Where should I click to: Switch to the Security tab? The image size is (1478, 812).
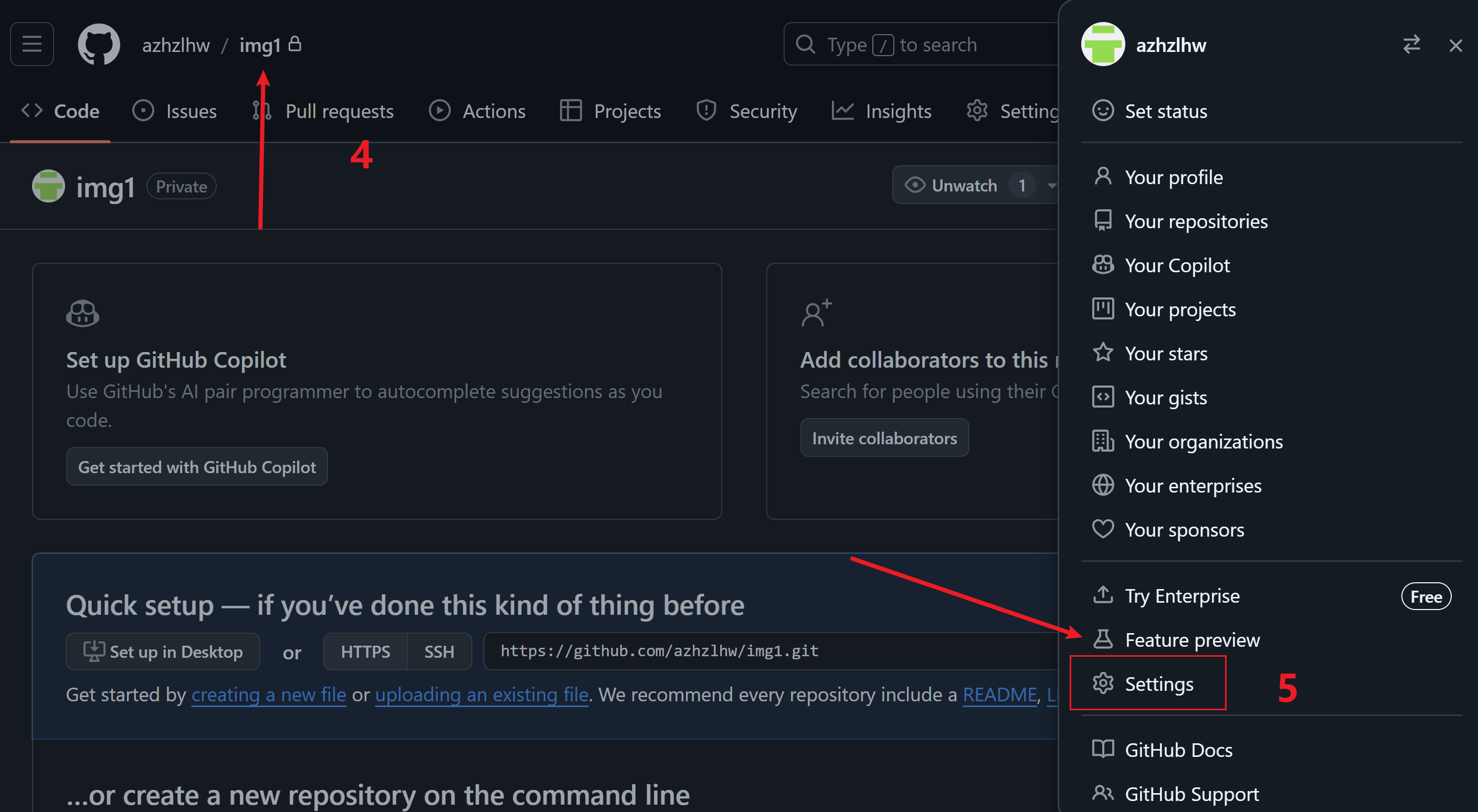[x=746, y=111]
